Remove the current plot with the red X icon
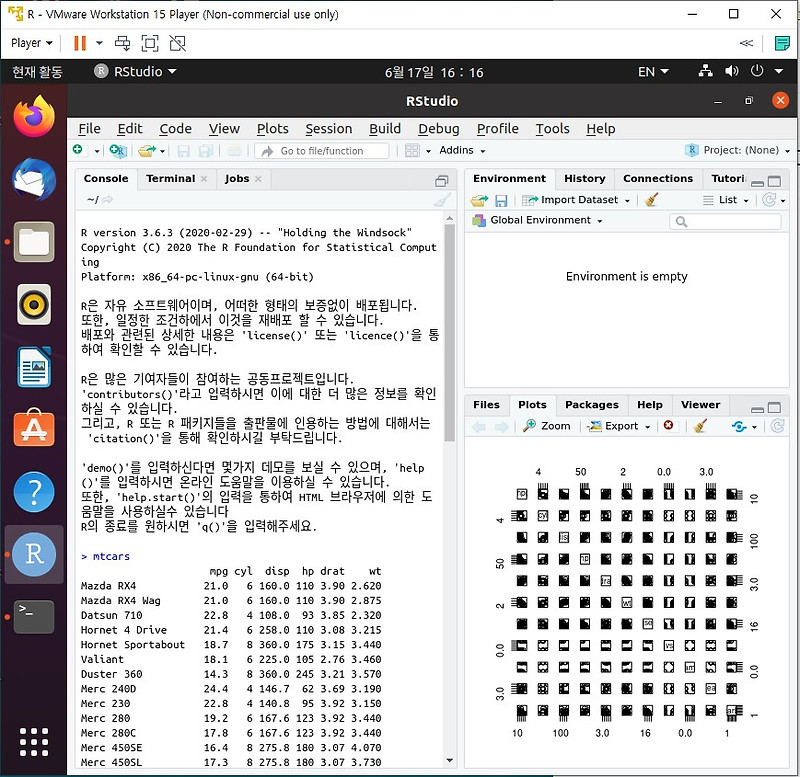This screenshot has width=800, height=777. point(668,426)
